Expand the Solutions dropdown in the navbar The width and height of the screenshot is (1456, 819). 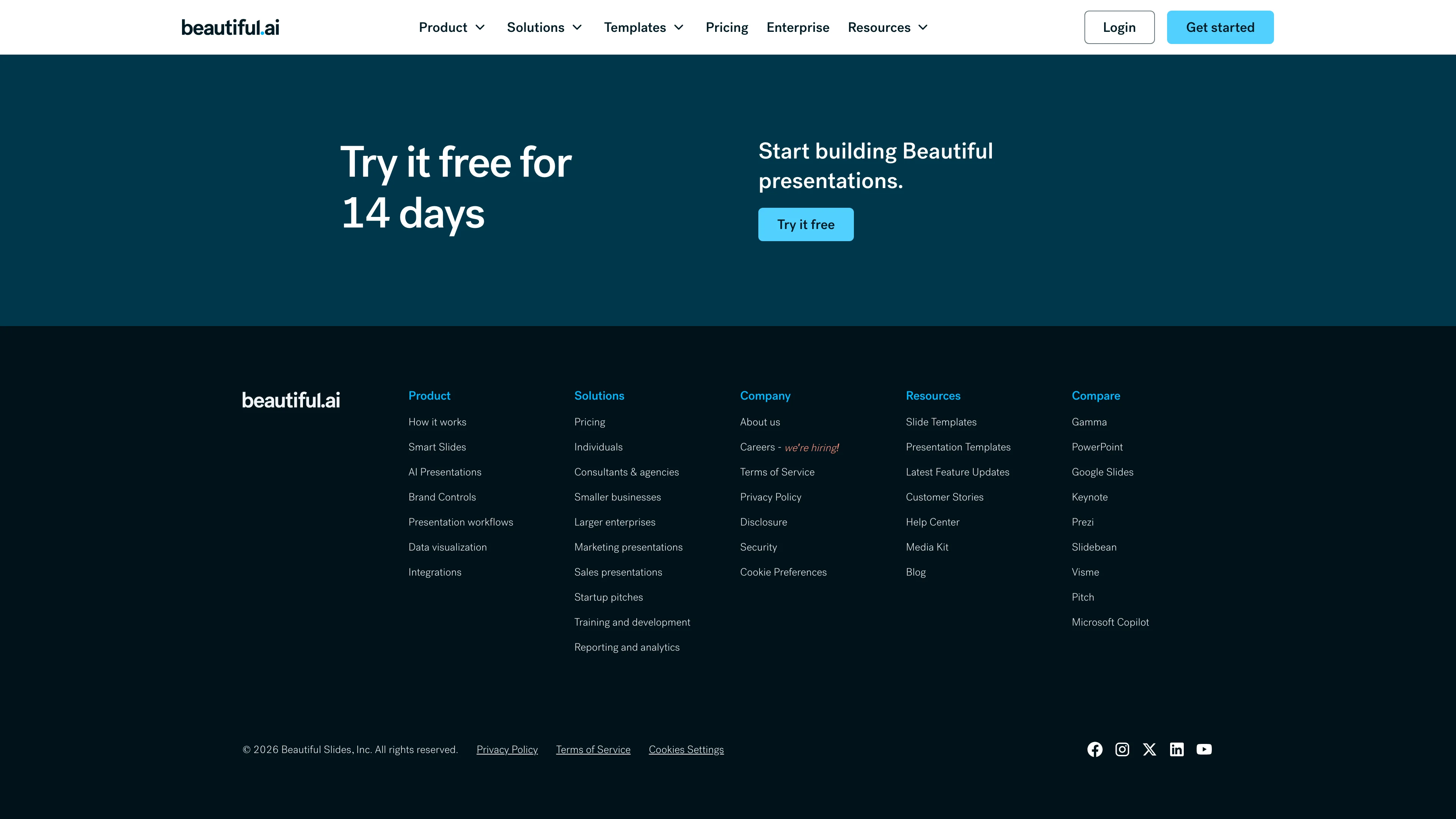tap(544, 27)
